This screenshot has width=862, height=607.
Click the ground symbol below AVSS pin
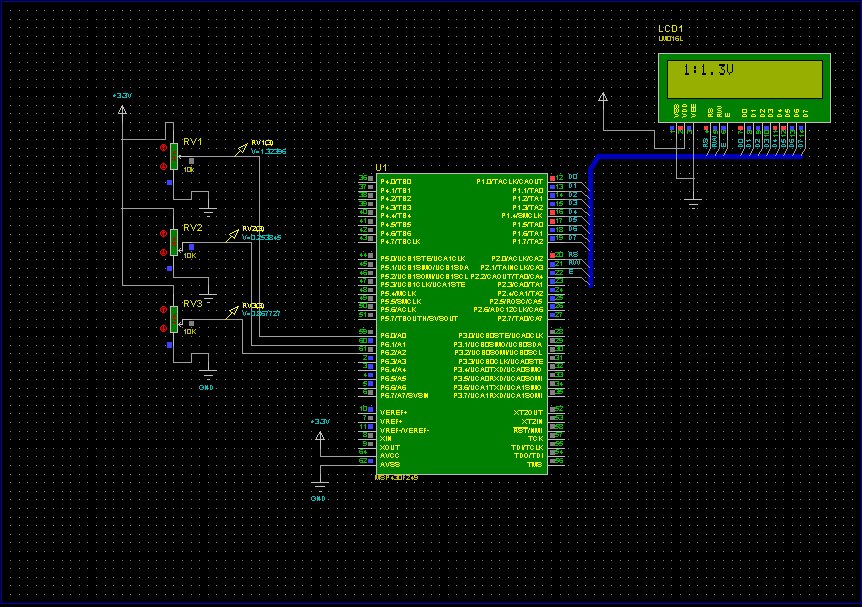point(320,486)
